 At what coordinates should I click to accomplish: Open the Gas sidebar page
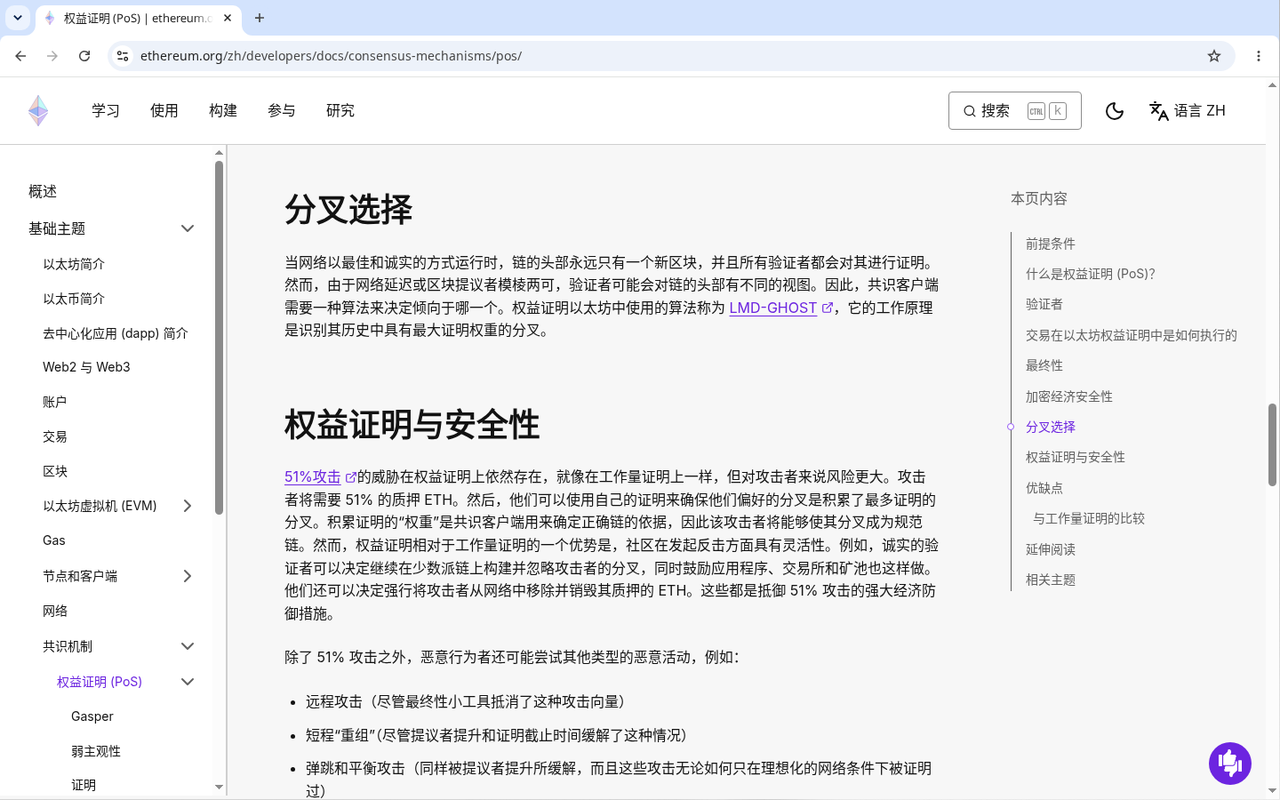54,541
